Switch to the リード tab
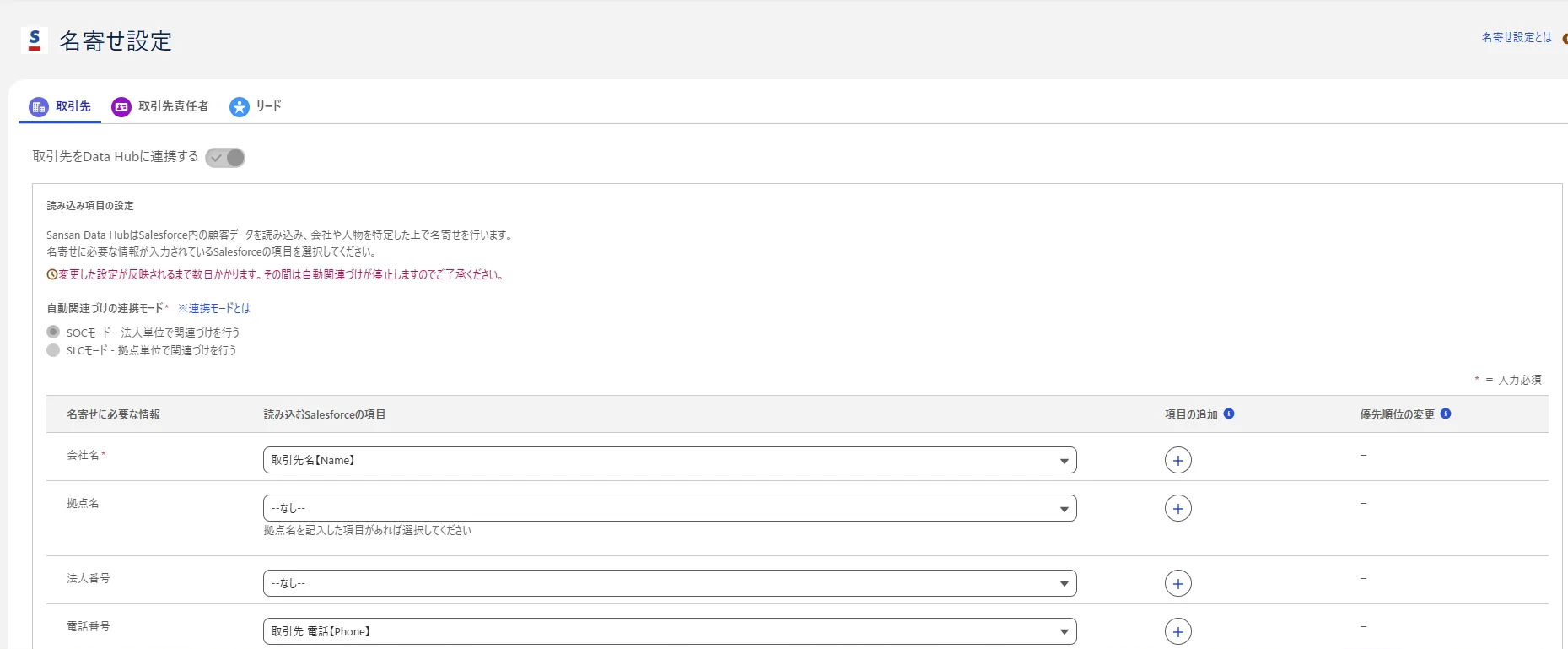Viewport: 1568px width, 649px height. point(256,106)
